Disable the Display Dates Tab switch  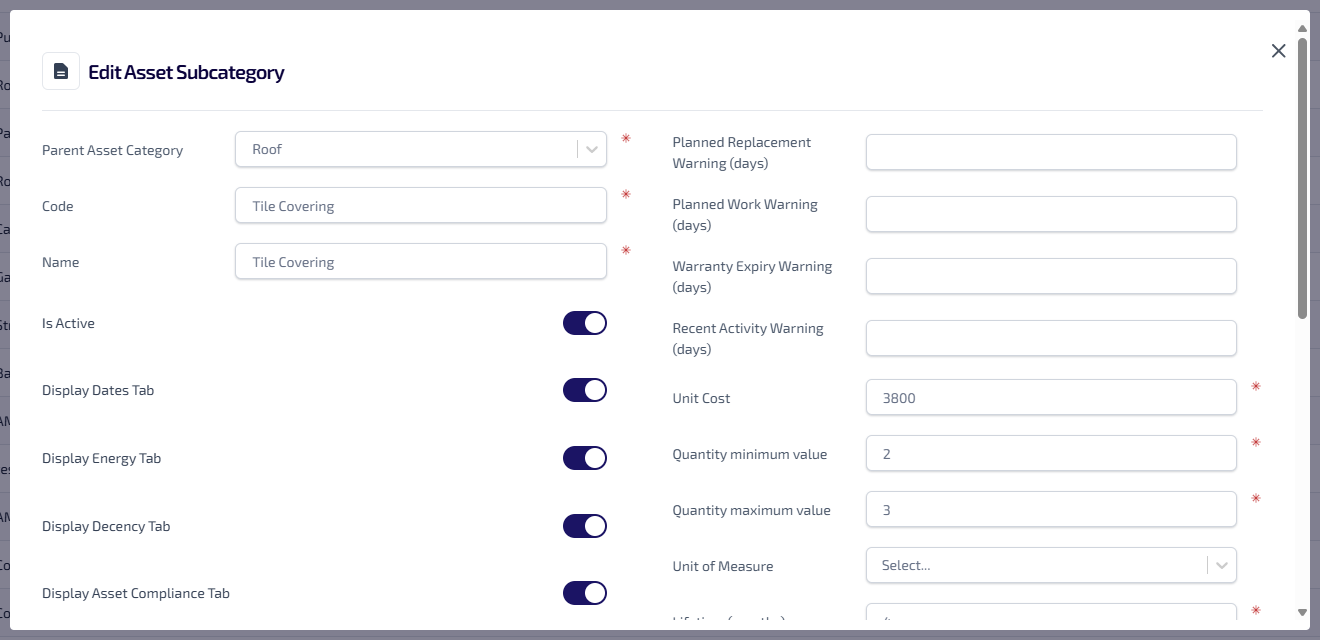pyautogui.click(x=585, y=390)
